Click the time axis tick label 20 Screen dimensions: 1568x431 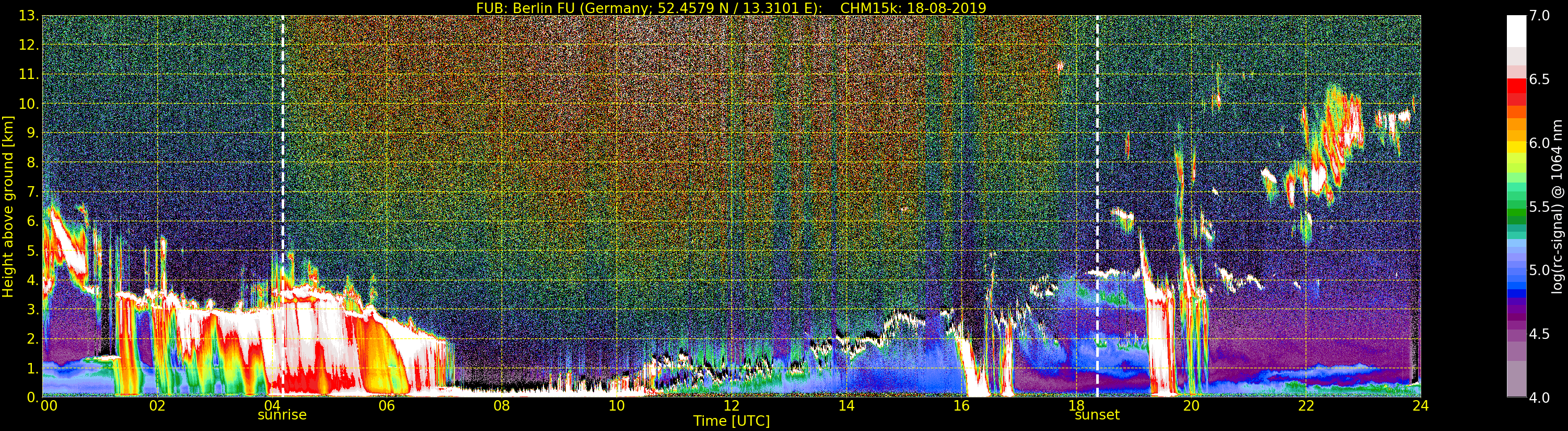1191,405
